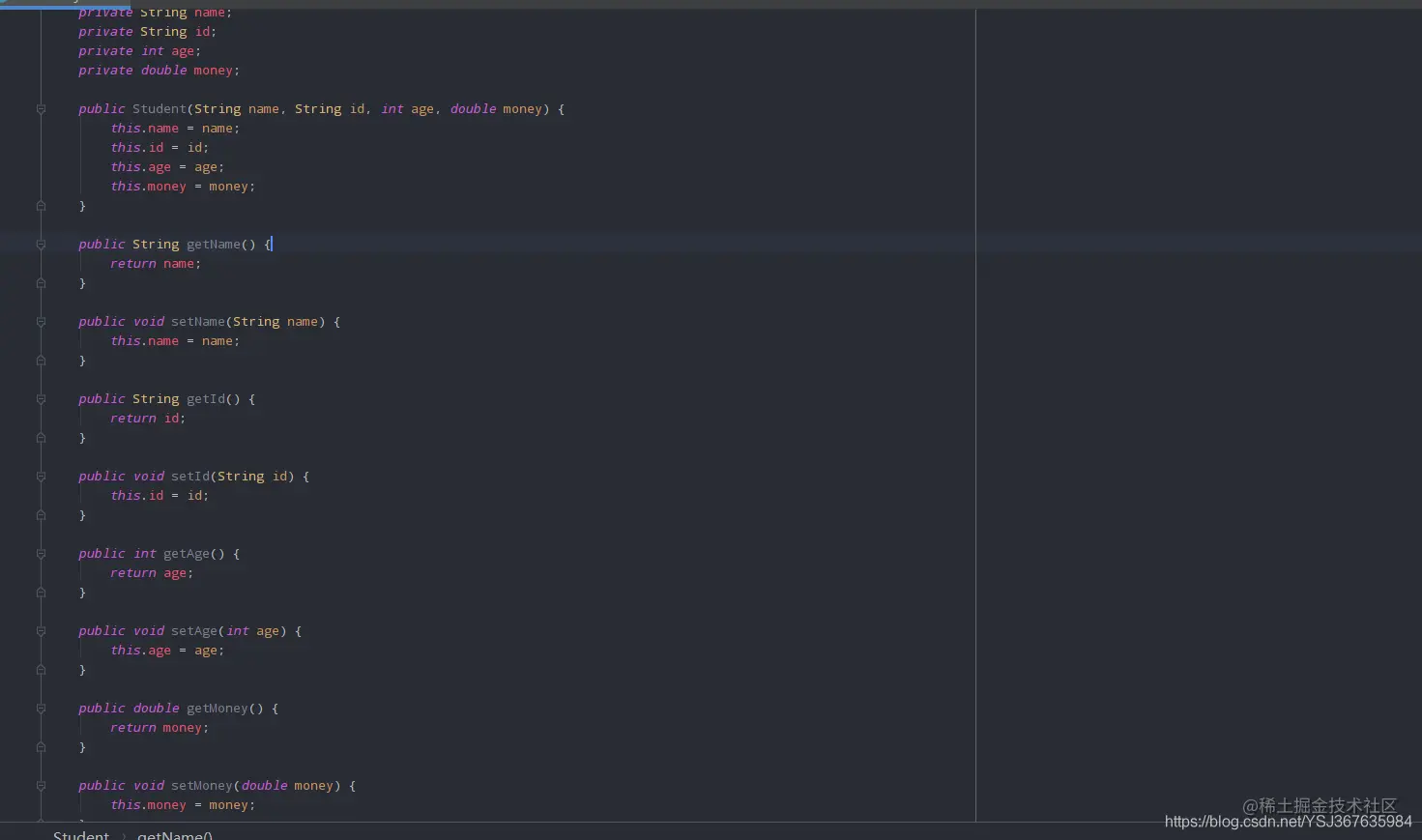The image size is (1422, 840).
Task: Click the fold end marker closing getId()
Action: coord(41,438)
